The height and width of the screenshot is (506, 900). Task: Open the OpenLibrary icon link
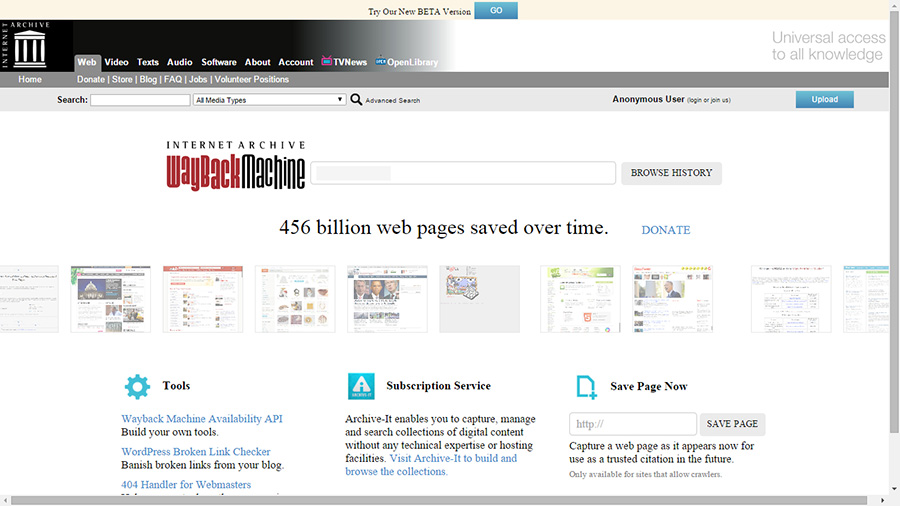[406, 62]
